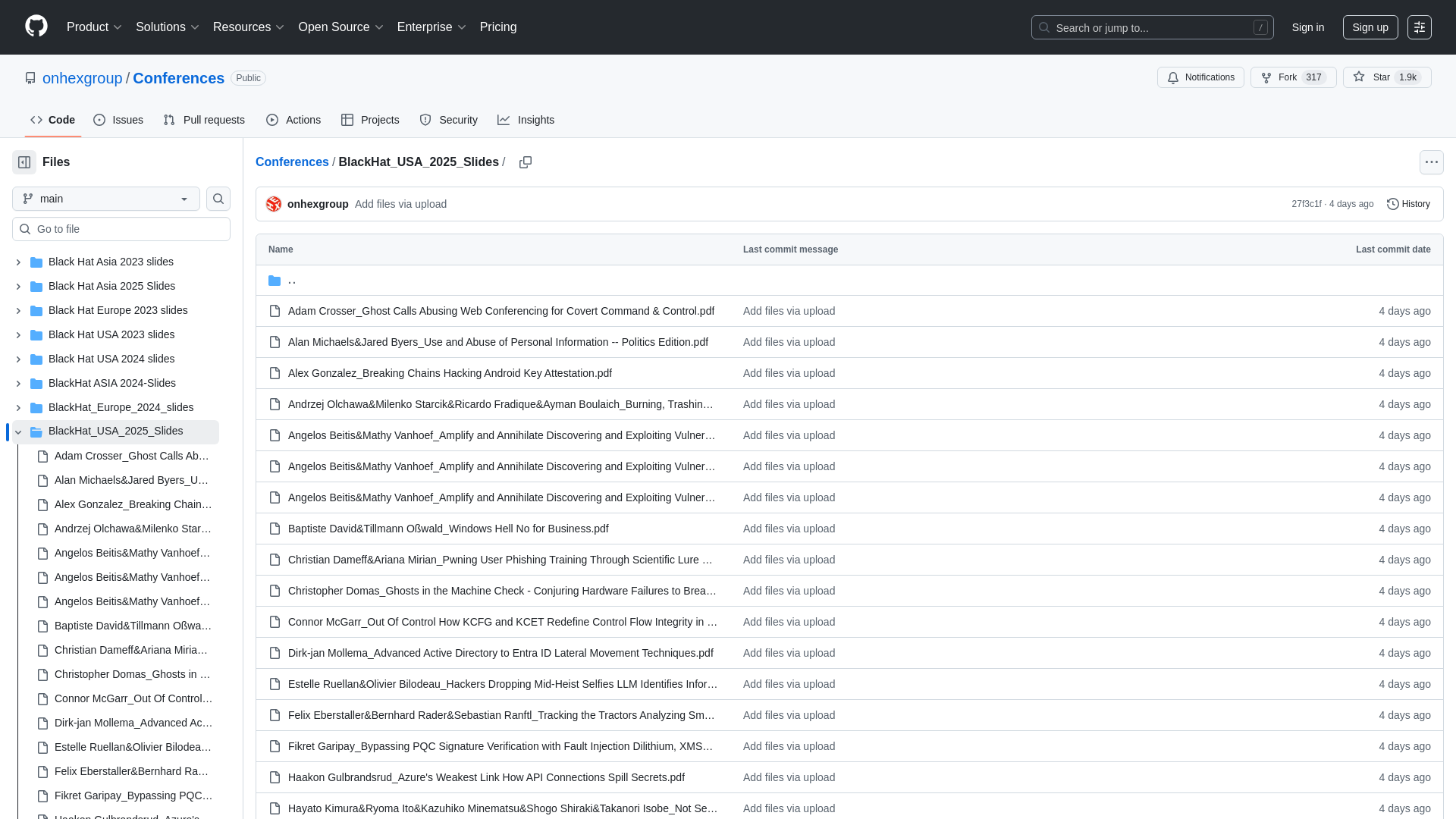Click folder icon of Black Hat Asia 2023 slides
Viewport: 1456px width, 819px height.
[x=36, y=262]
